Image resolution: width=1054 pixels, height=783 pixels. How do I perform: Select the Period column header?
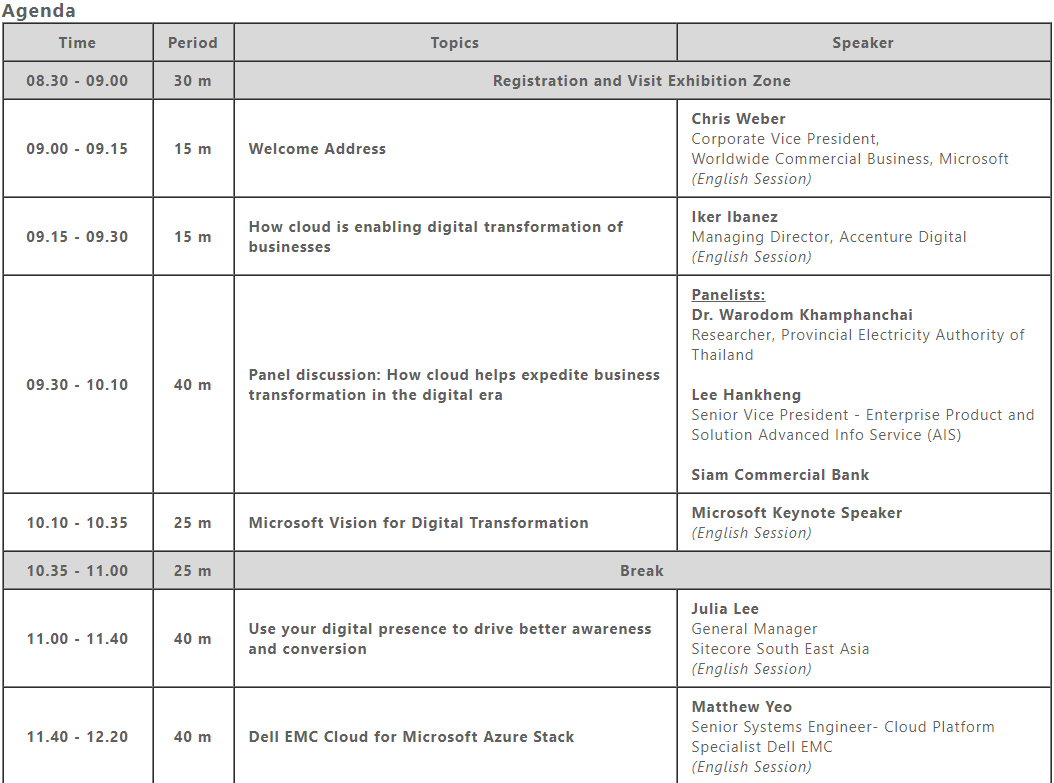tap(192, 43)
